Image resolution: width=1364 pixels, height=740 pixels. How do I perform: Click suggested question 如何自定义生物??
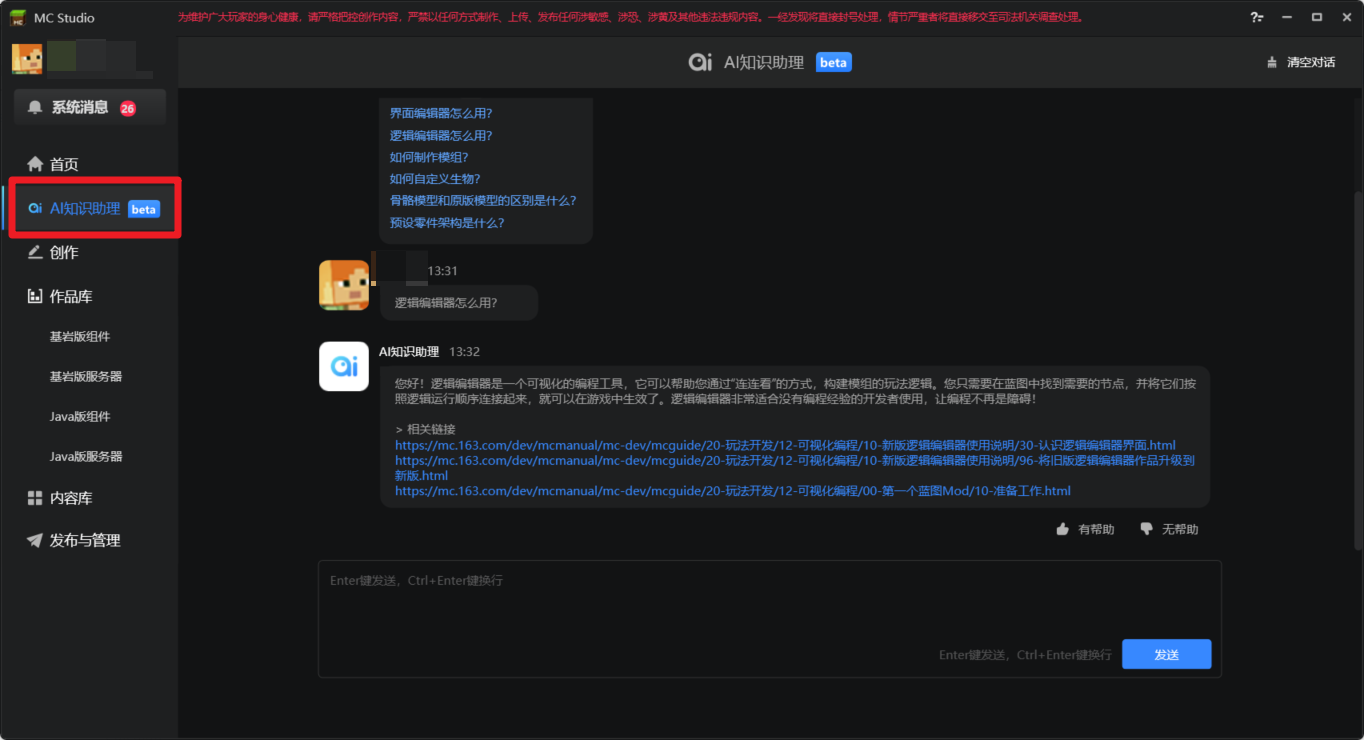pyautogui.click(x=435, y=179)
